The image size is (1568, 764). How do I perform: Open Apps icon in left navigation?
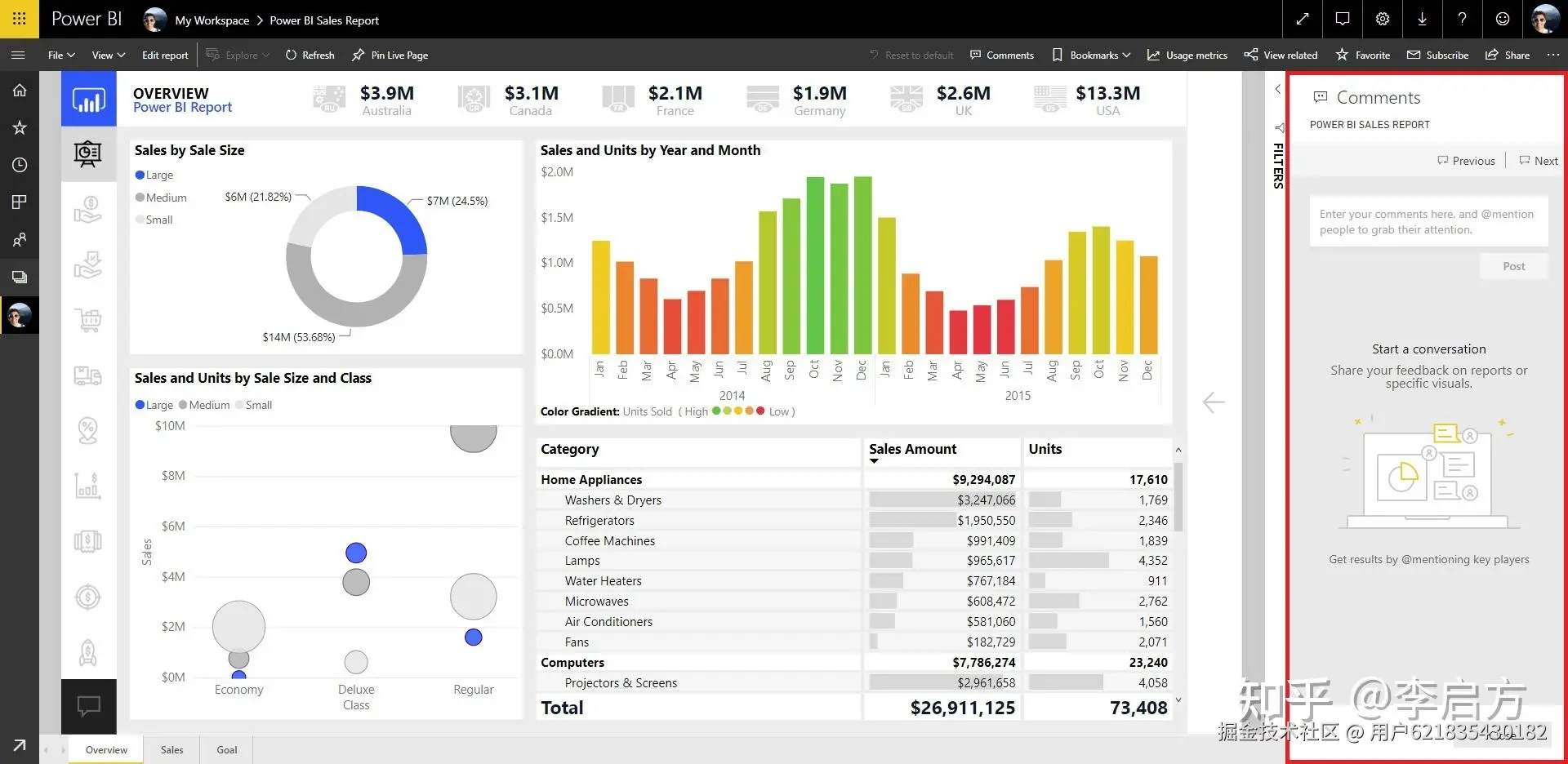20,202
